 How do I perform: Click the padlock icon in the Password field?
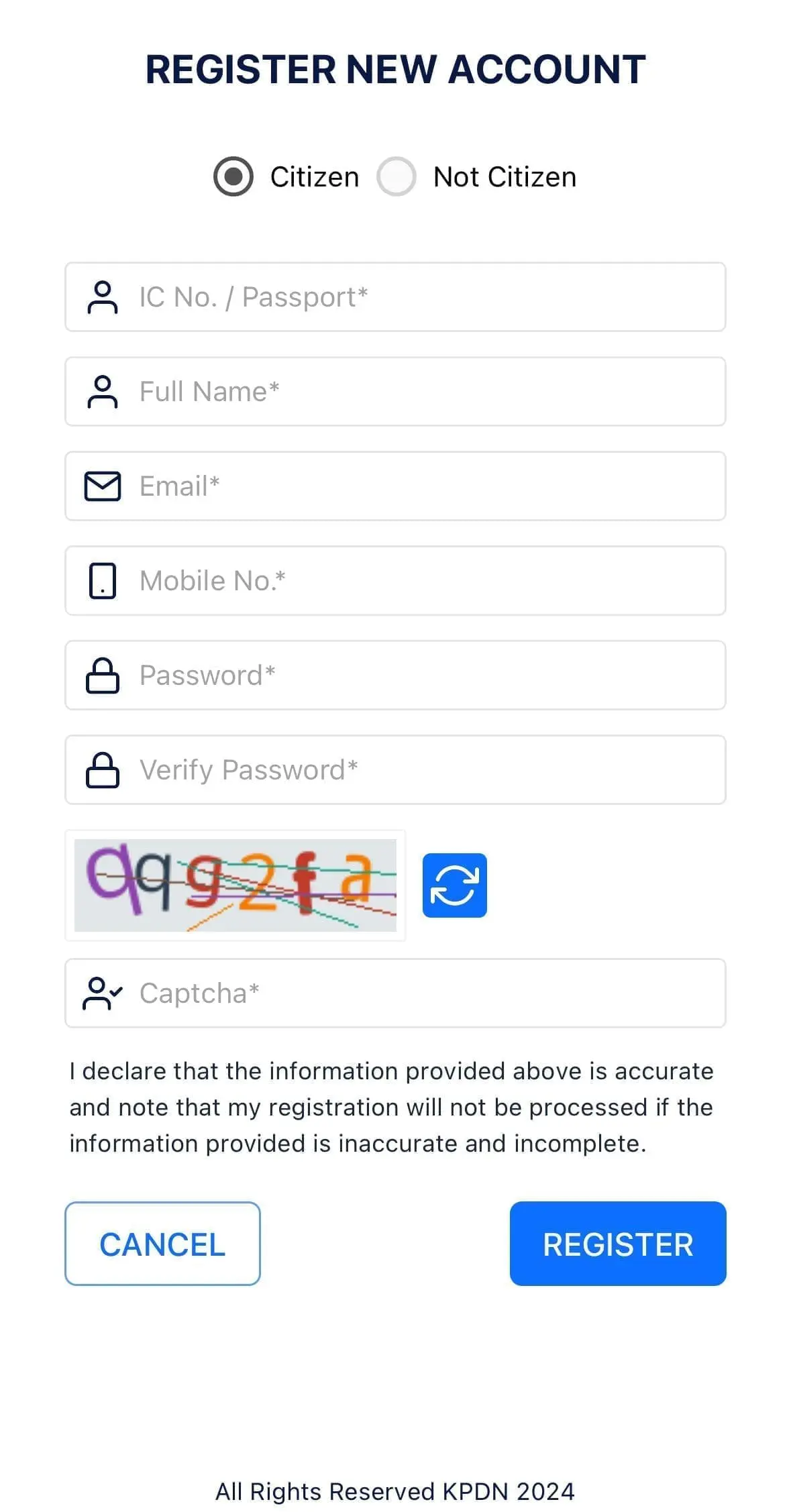point(103,676)
